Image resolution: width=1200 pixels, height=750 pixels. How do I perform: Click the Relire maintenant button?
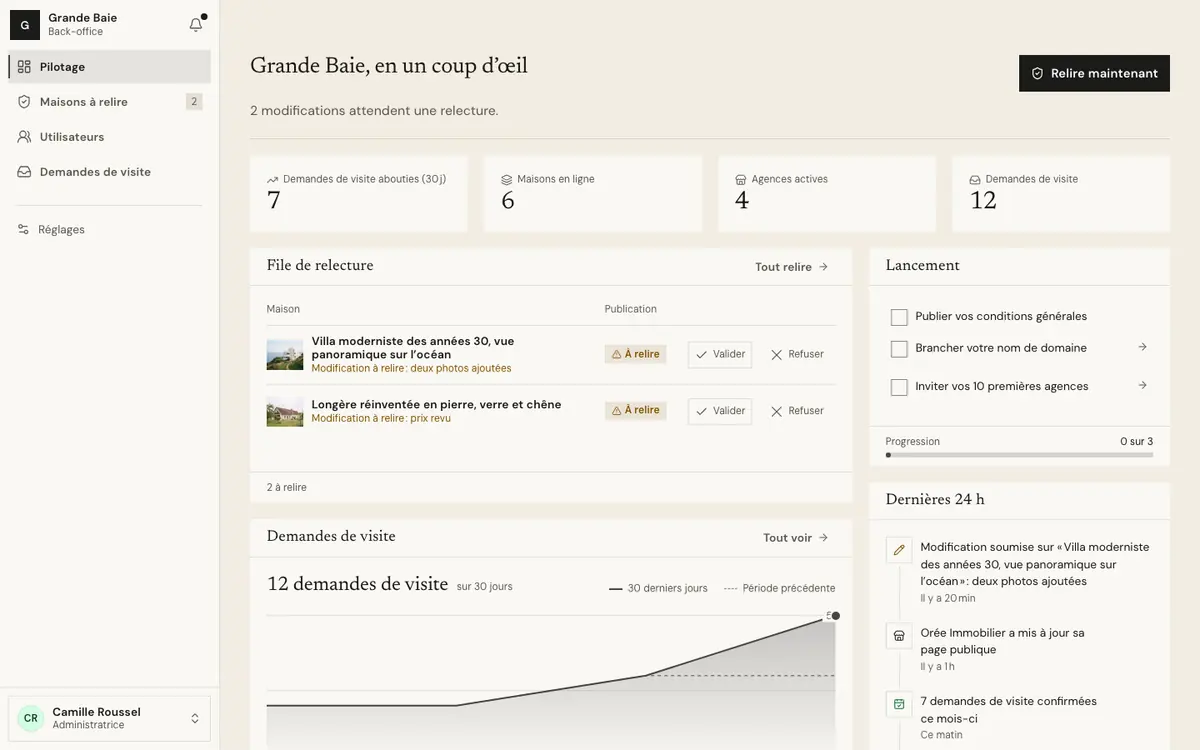(x=1094, y=73)
